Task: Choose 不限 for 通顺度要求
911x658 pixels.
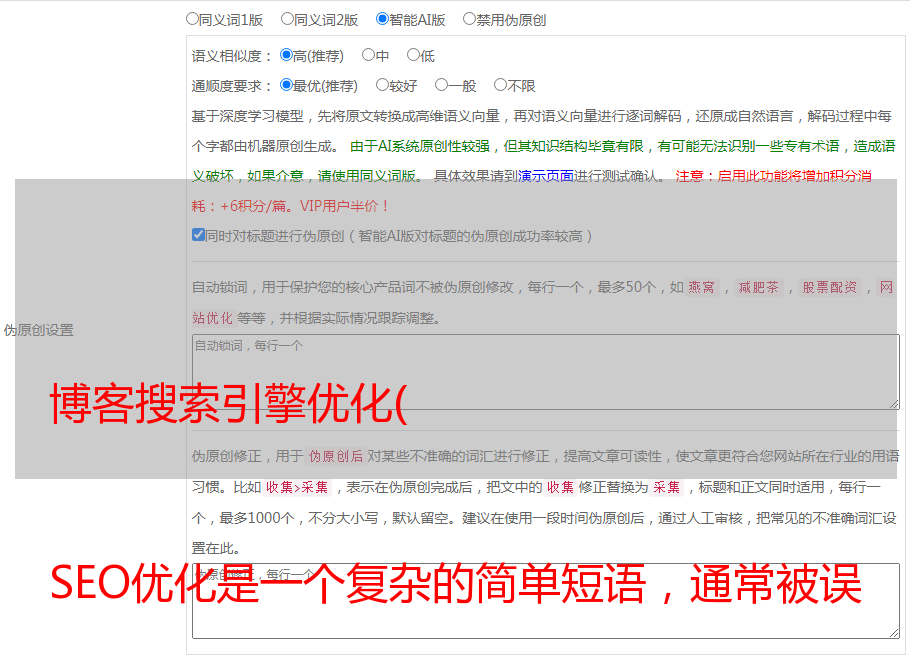Action: 500,85
